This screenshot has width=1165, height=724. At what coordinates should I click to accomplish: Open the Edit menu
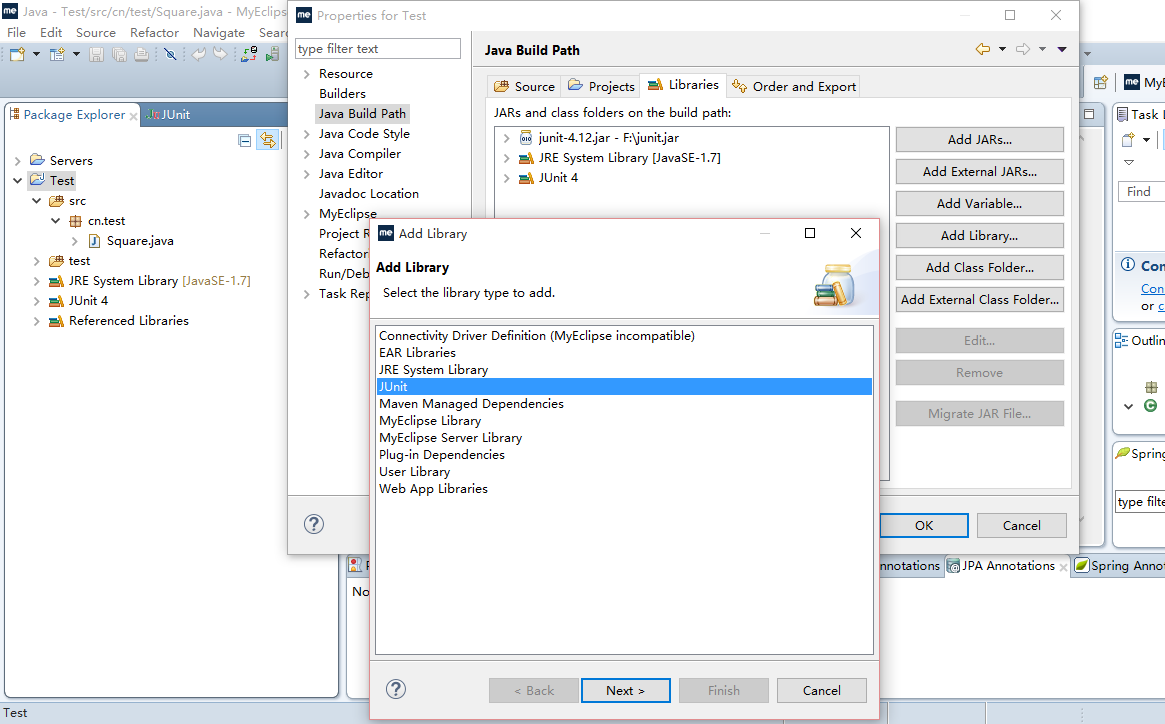coord(51,33)
